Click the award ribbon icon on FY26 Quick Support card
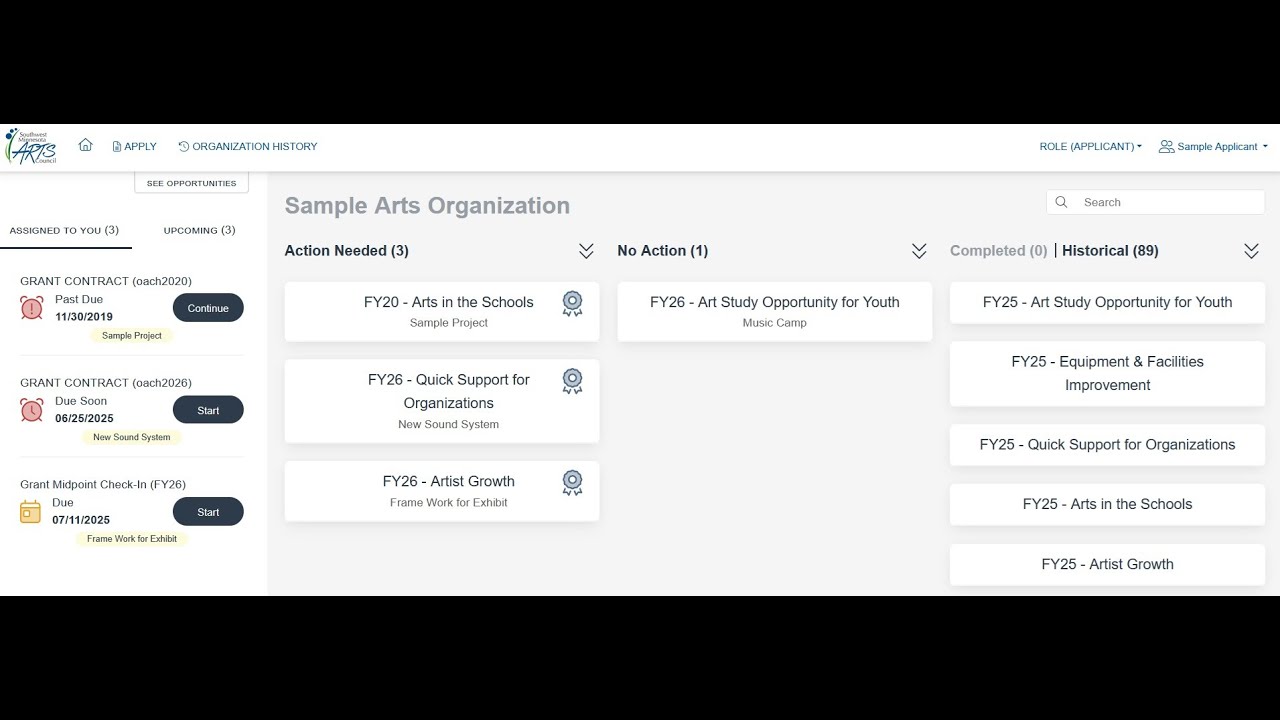Viewport: 1280px width, 720px height. [x=572, y=381]
